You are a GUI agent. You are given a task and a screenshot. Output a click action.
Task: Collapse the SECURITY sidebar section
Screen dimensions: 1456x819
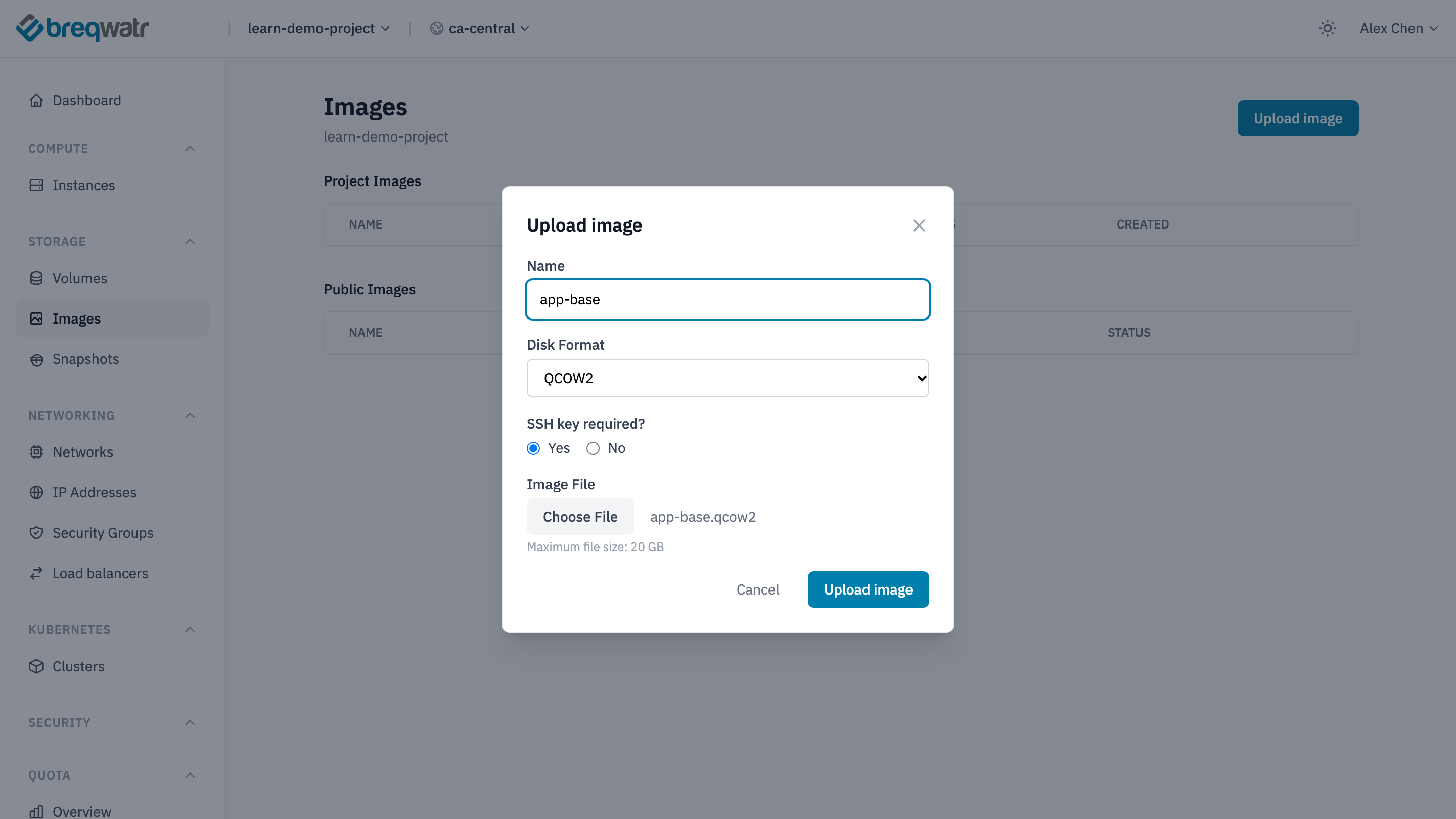[x=190, y=723]
